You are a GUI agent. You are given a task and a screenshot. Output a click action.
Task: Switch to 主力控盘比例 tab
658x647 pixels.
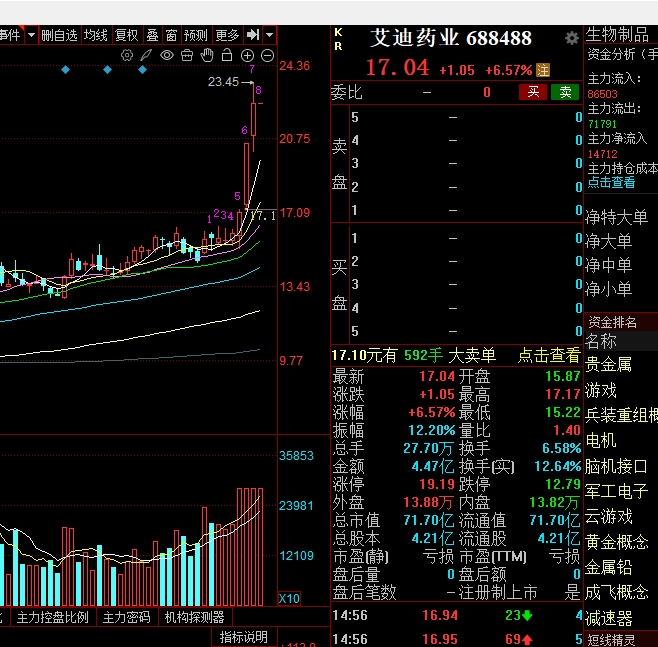tap(52, 617)
